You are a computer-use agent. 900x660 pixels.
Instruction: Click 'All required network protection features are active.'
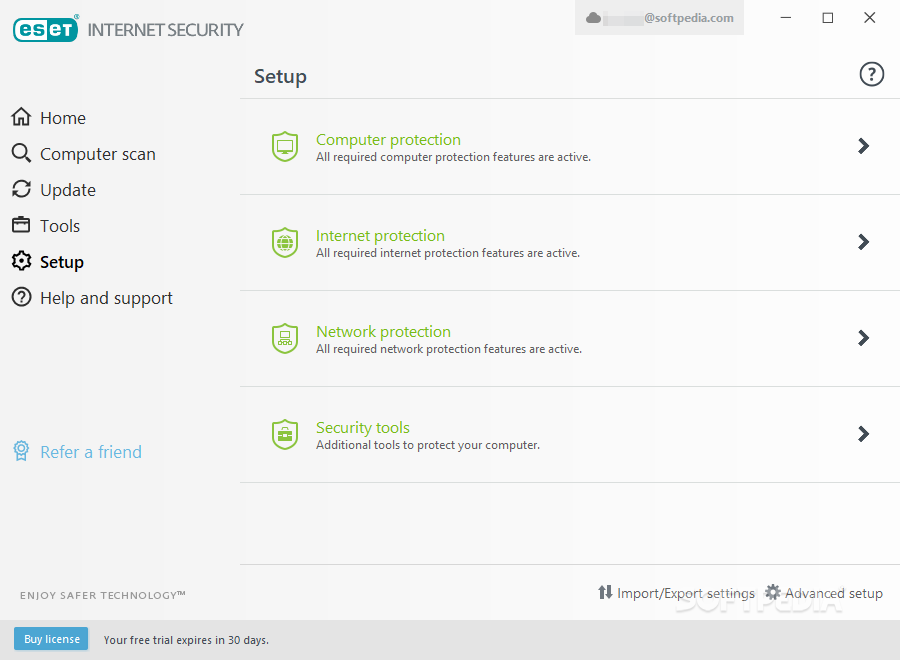pyautogui.click(x=449, y=349)
